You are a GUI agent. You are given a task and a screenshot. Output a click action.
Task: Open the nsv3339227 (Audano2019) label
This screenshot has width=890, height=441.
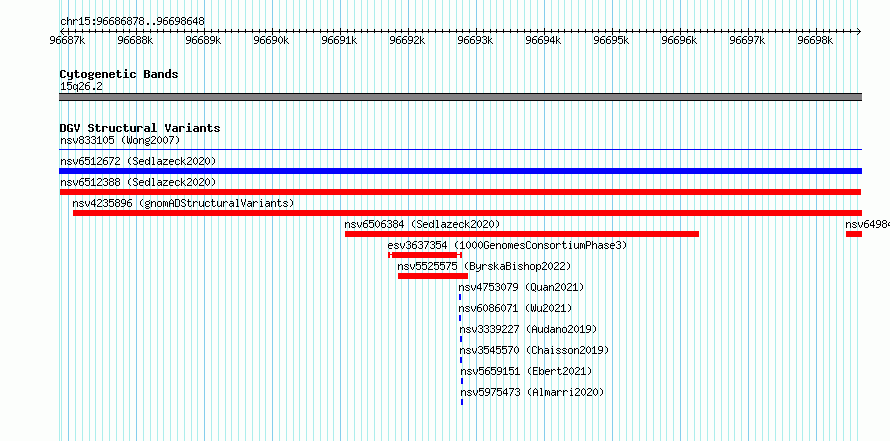pyautogui.click(x=528, y=329)
